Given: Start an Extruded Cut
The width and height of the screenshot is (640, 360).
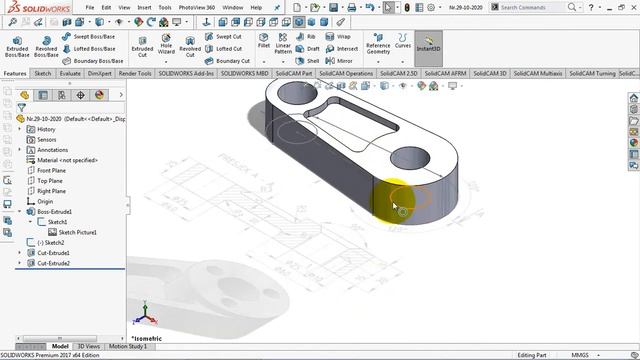Looking at the screenshot, I should (142, 47).
